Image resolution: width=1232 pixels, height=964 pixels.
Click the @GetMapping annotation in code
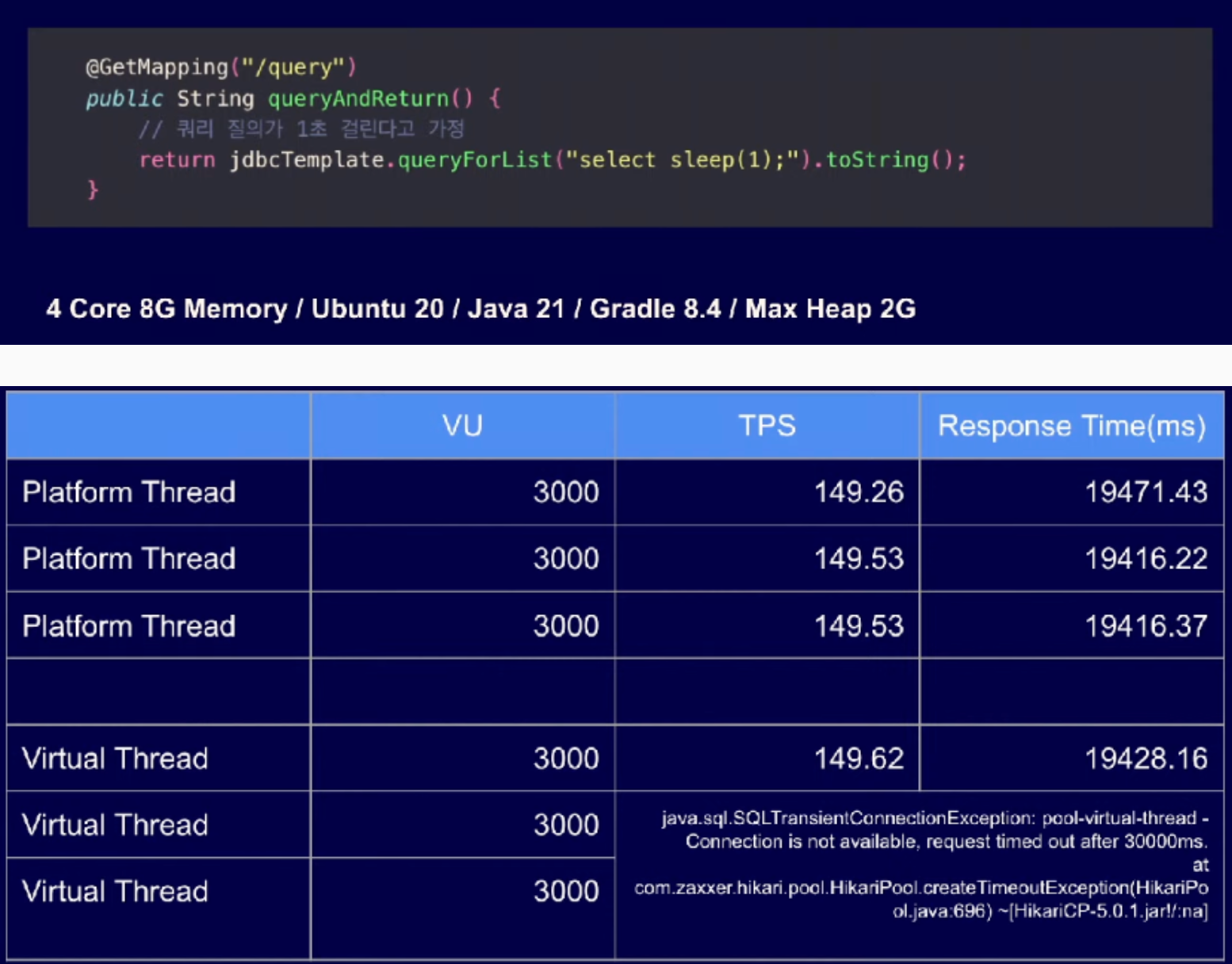(x=157, y=67)
